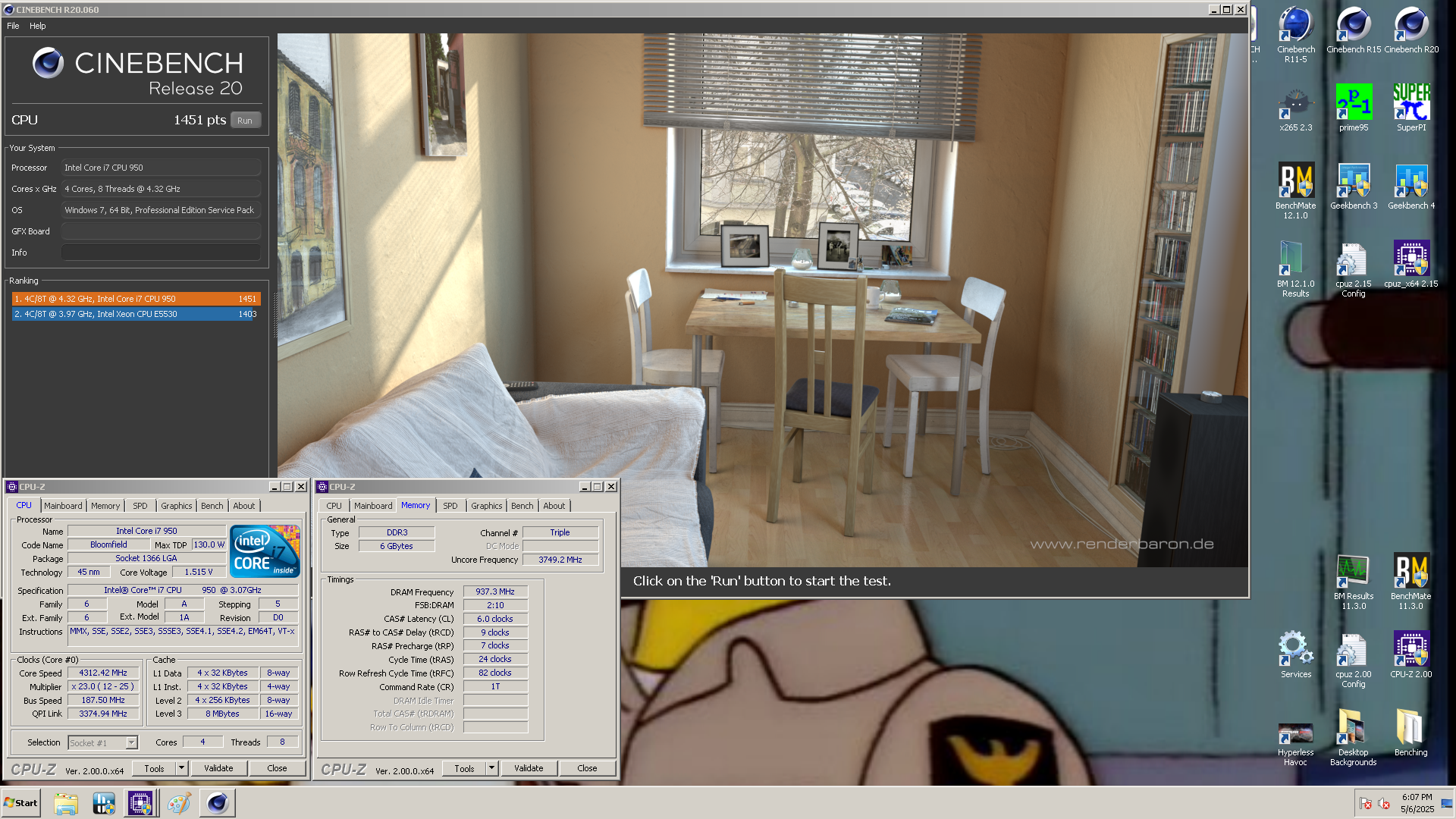Screen dimensions: 1456x819
Task: Open Geekbench 3 desktop icon
Action: 1353,187
